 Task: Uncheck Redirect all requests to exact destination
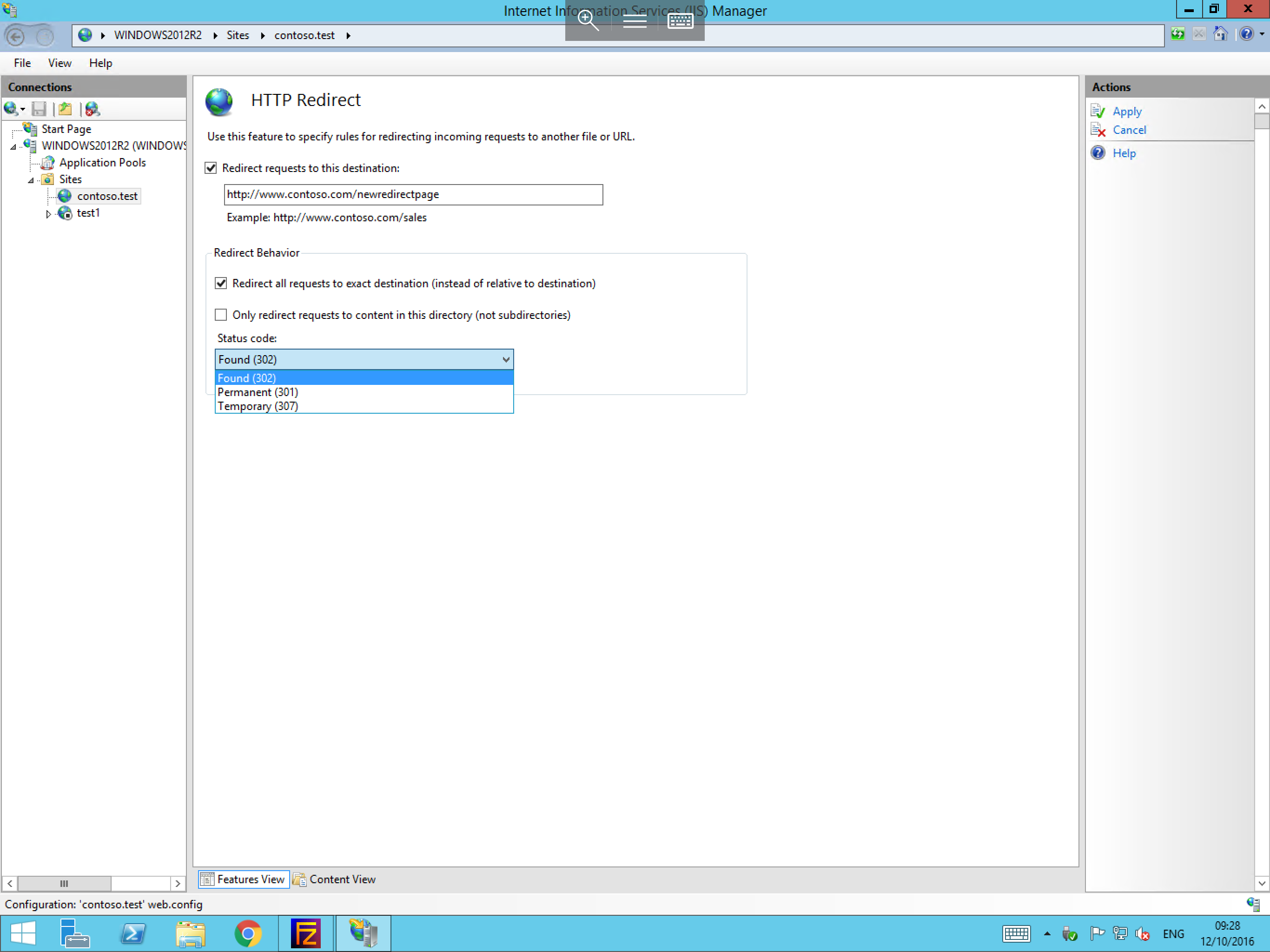click(x=221, y=283)
